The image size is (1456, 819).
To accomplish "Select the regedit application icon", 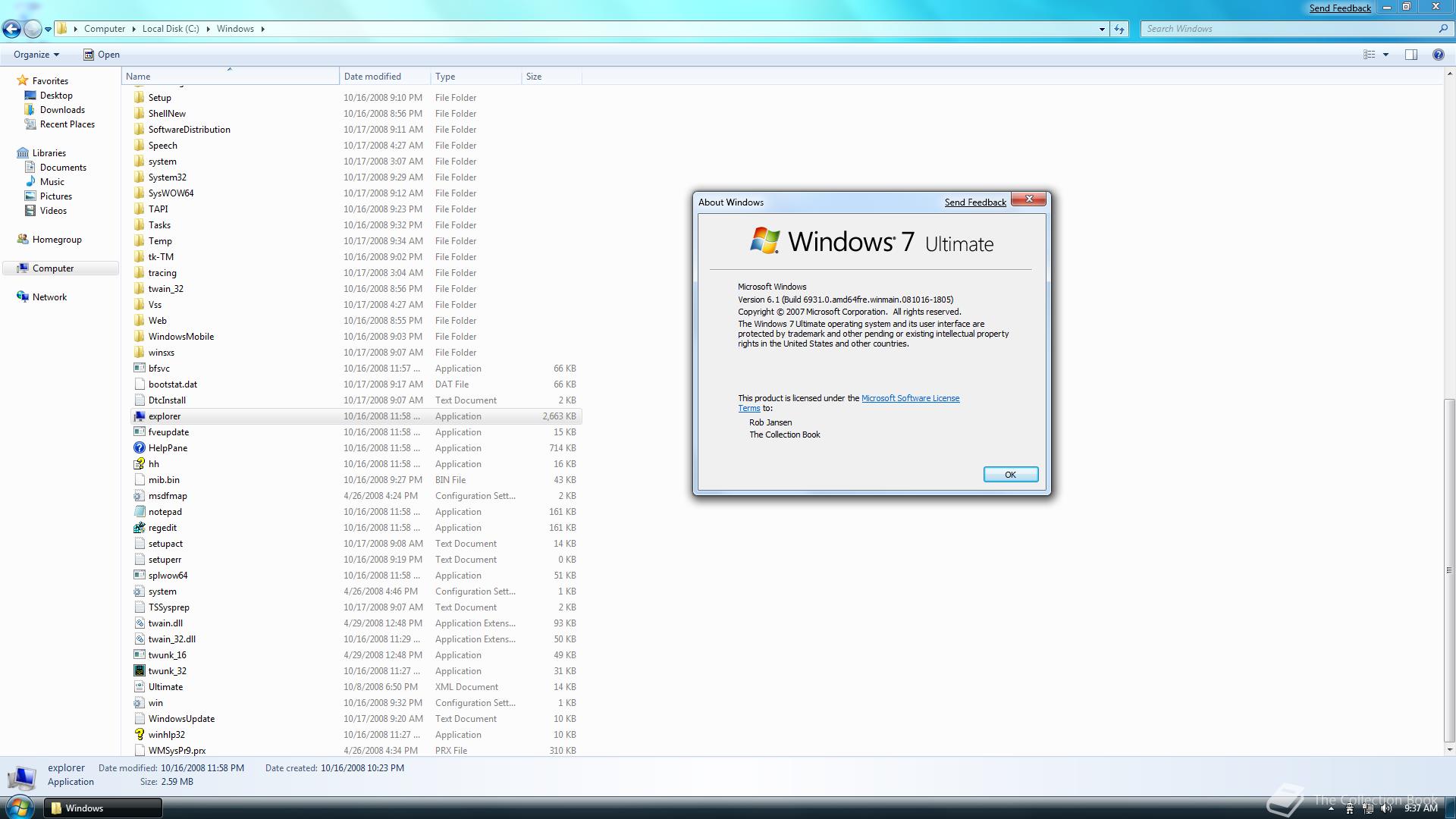I will click(139, 528).
